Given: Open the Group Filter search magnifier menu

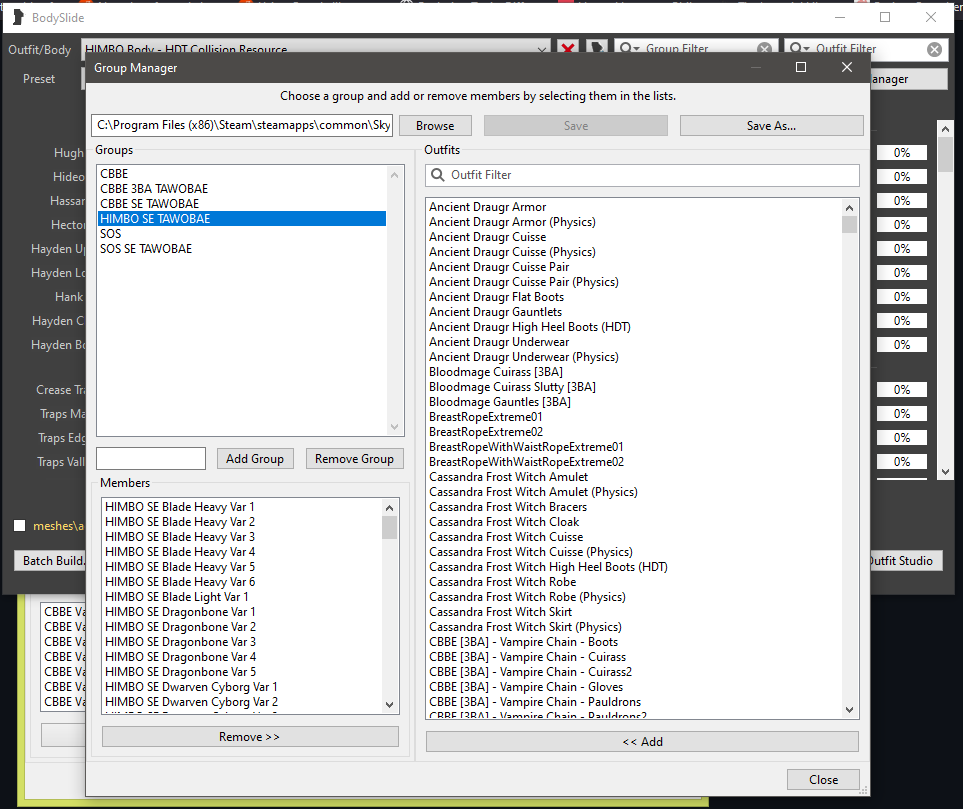Looking at the screenshot, I should [x=628, y=48].
